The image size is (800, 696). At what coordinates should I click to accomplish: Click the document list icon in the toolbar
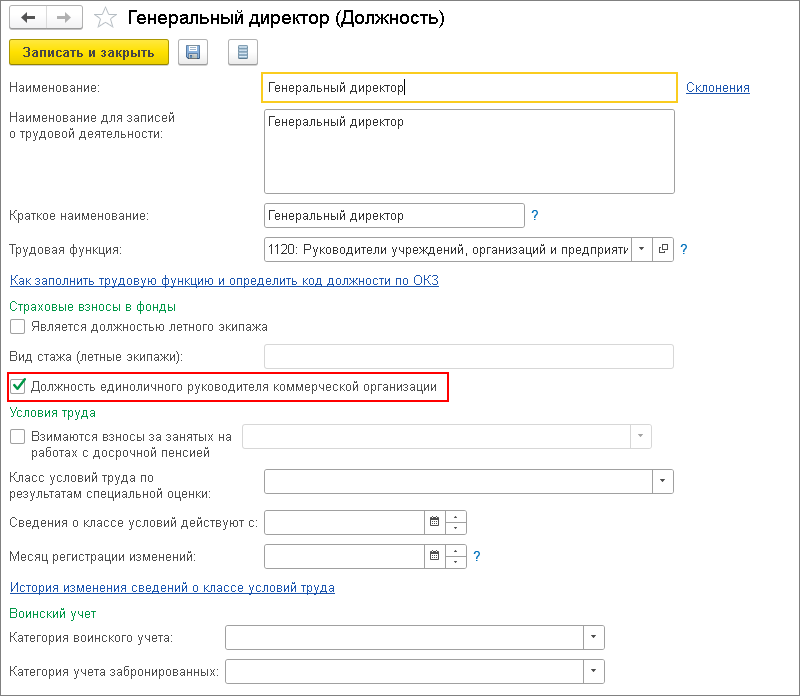coord(243,53)
